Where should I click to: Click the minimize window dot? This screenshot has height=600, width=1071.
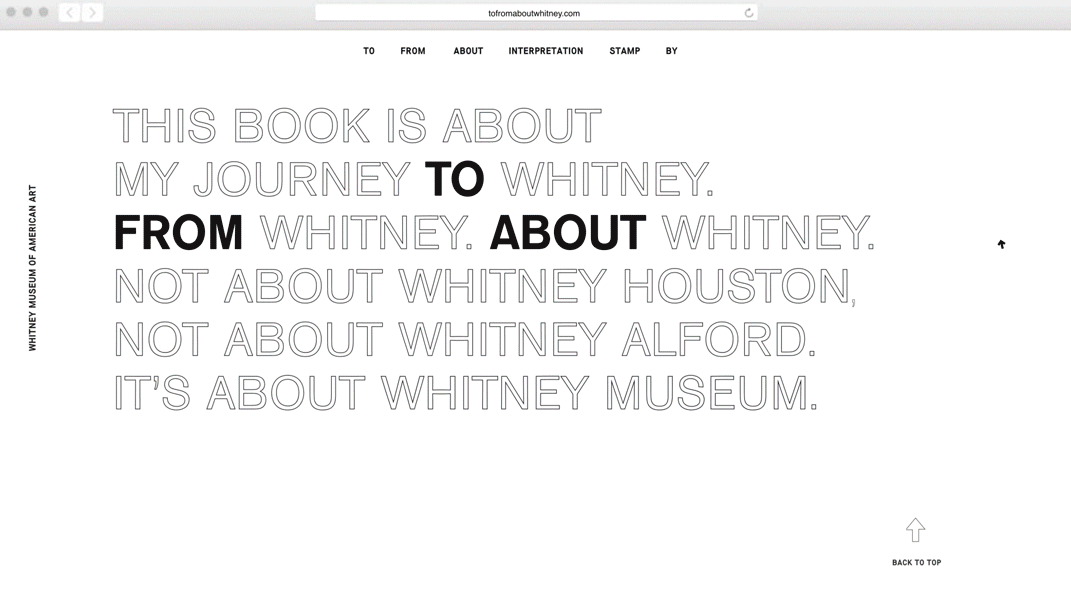[x=27, y=12]
